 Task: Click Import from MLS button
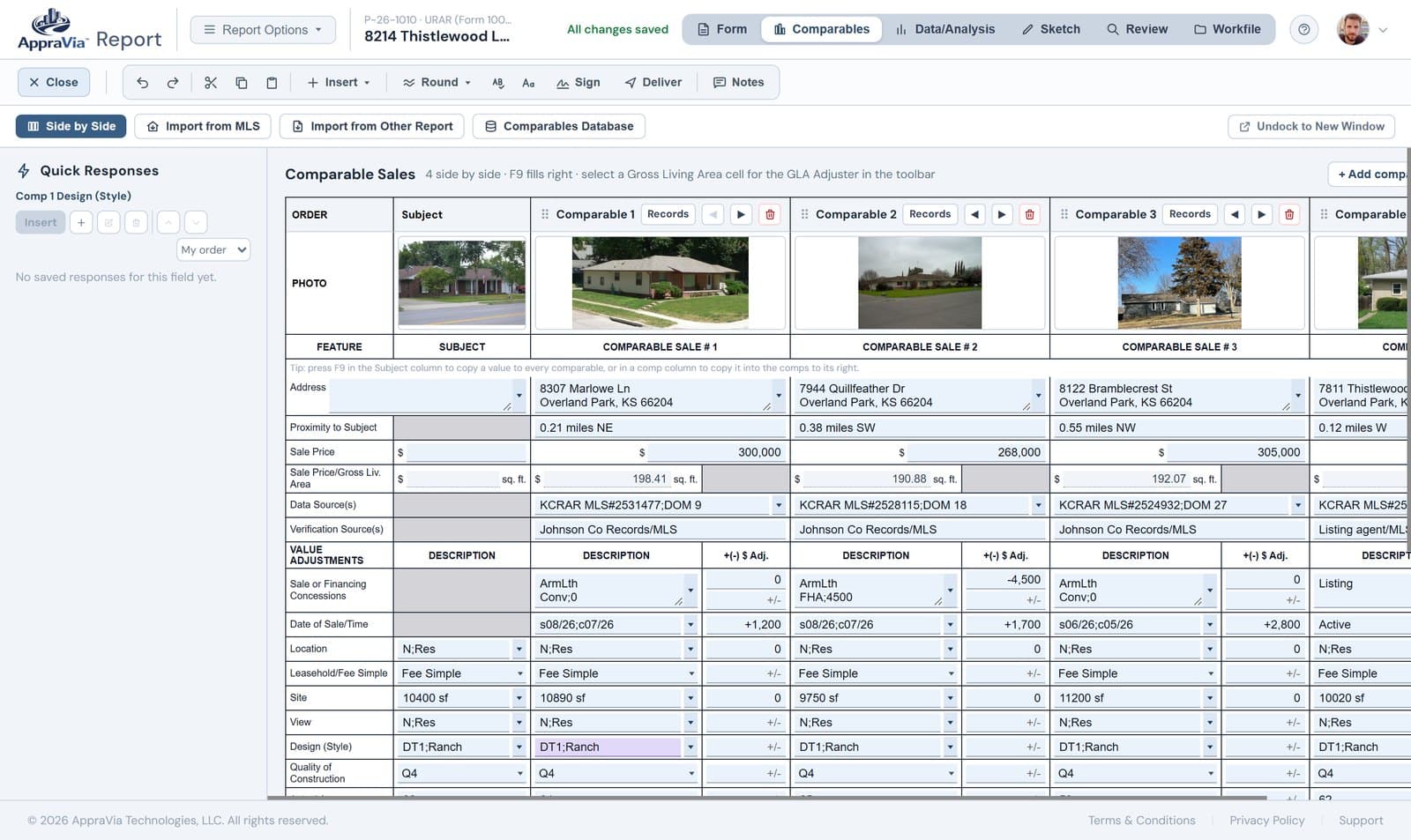203,126
